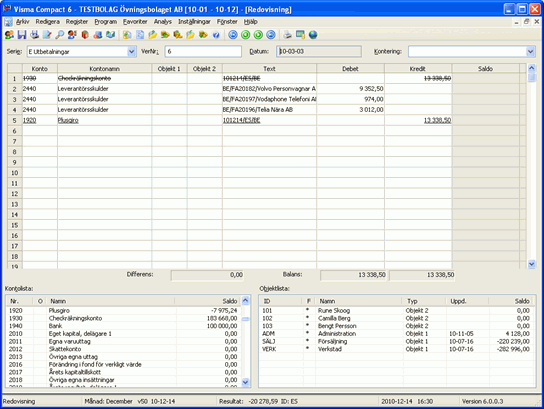Click row header number 6 in grid
The width and height of the screenshot is (544, 409).
point(15,131)
